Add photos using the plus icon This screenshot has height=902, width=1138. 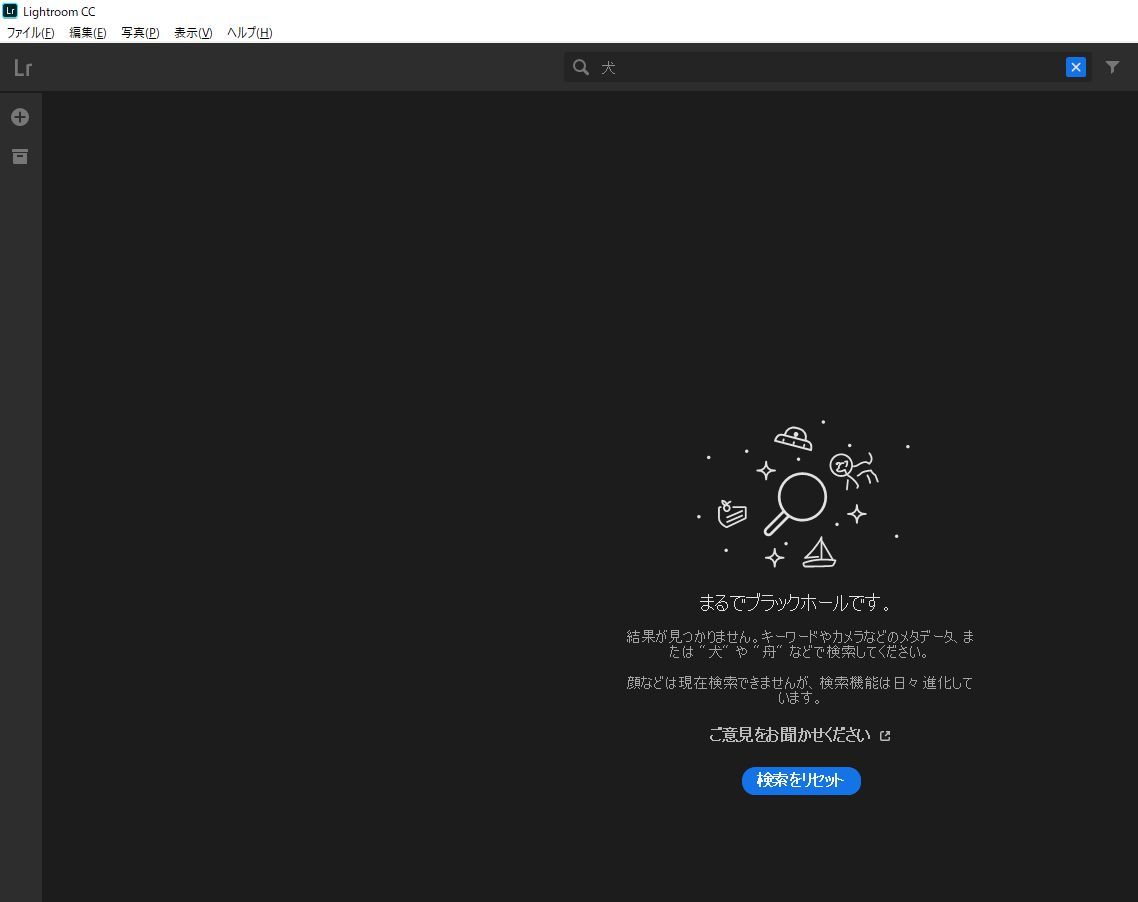pos(20,116)
